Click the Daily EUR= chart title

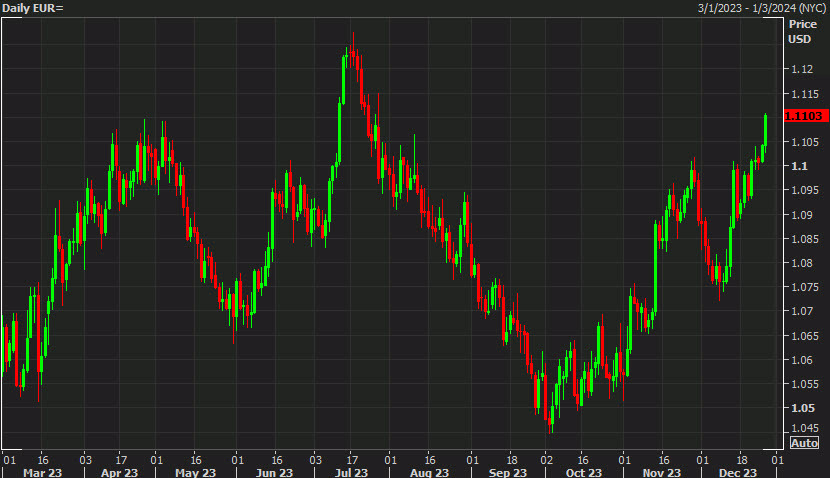click(x=33, y=8)
